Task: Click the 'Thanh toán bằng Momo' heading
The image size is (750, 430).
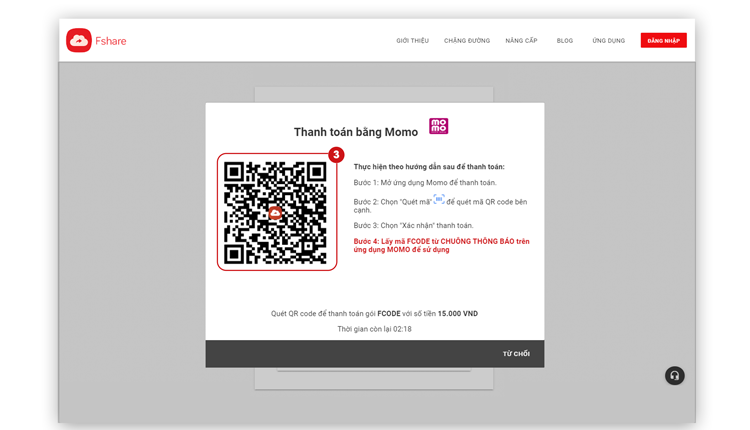Action: pyautogui.click(x=356, y=132)
